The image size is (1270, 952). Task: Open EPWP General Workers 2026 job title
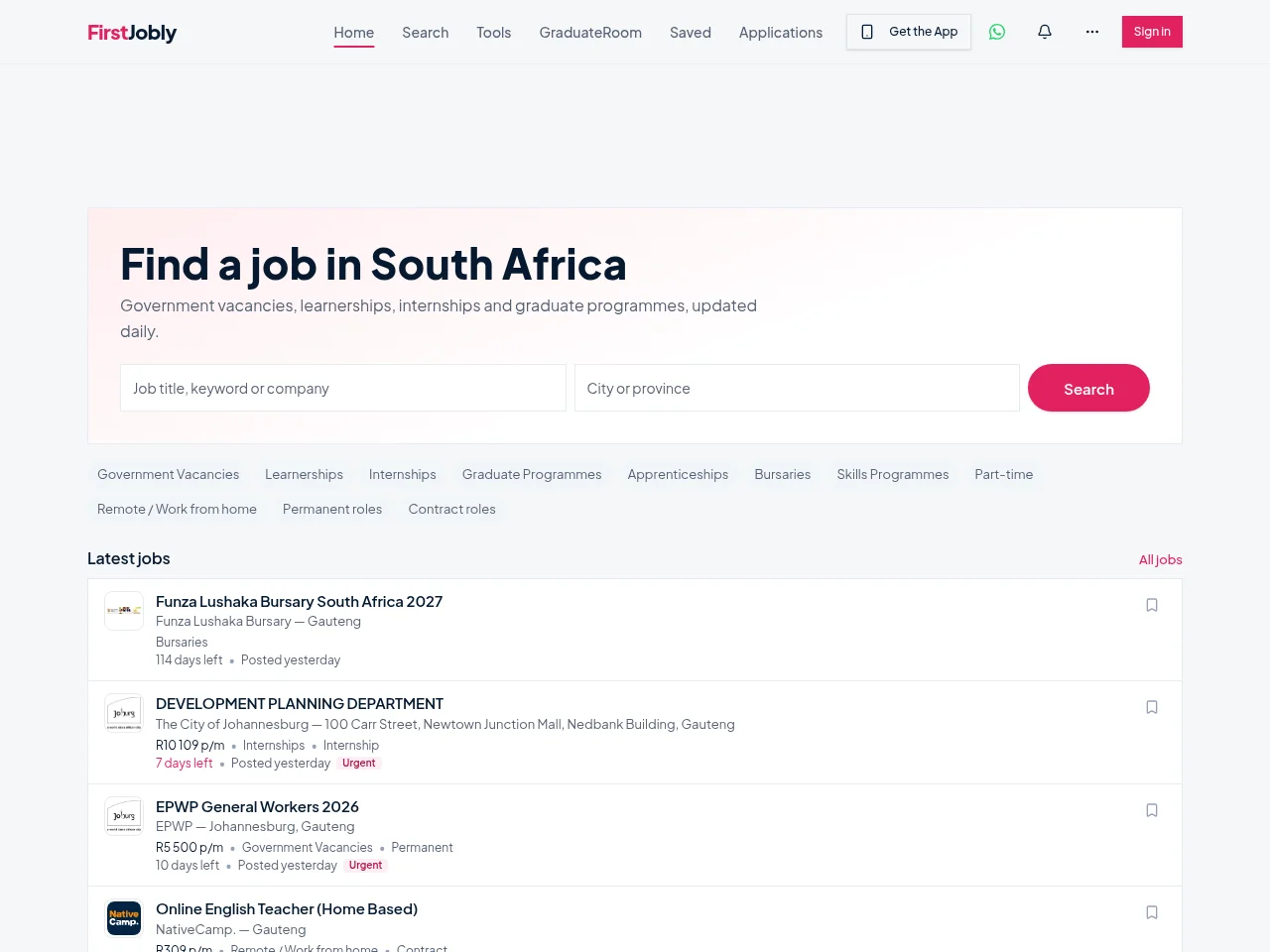257,806
